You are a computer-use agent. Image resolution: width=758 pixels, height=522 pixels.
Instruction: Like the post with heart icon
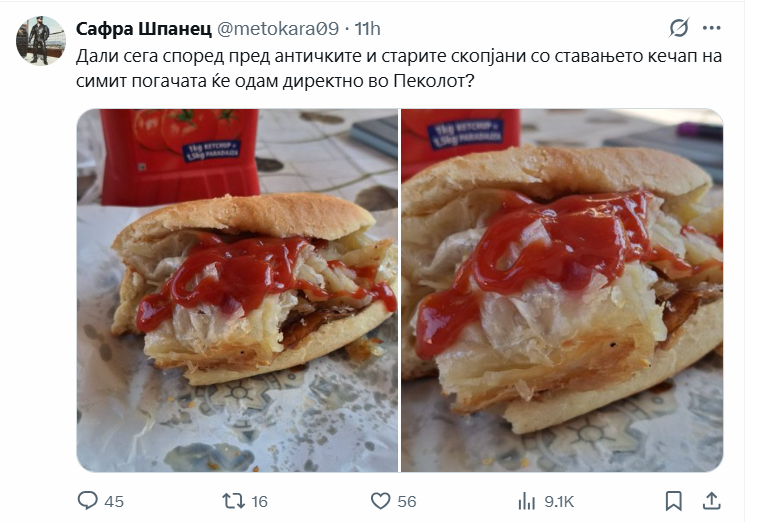coord(380,501)
